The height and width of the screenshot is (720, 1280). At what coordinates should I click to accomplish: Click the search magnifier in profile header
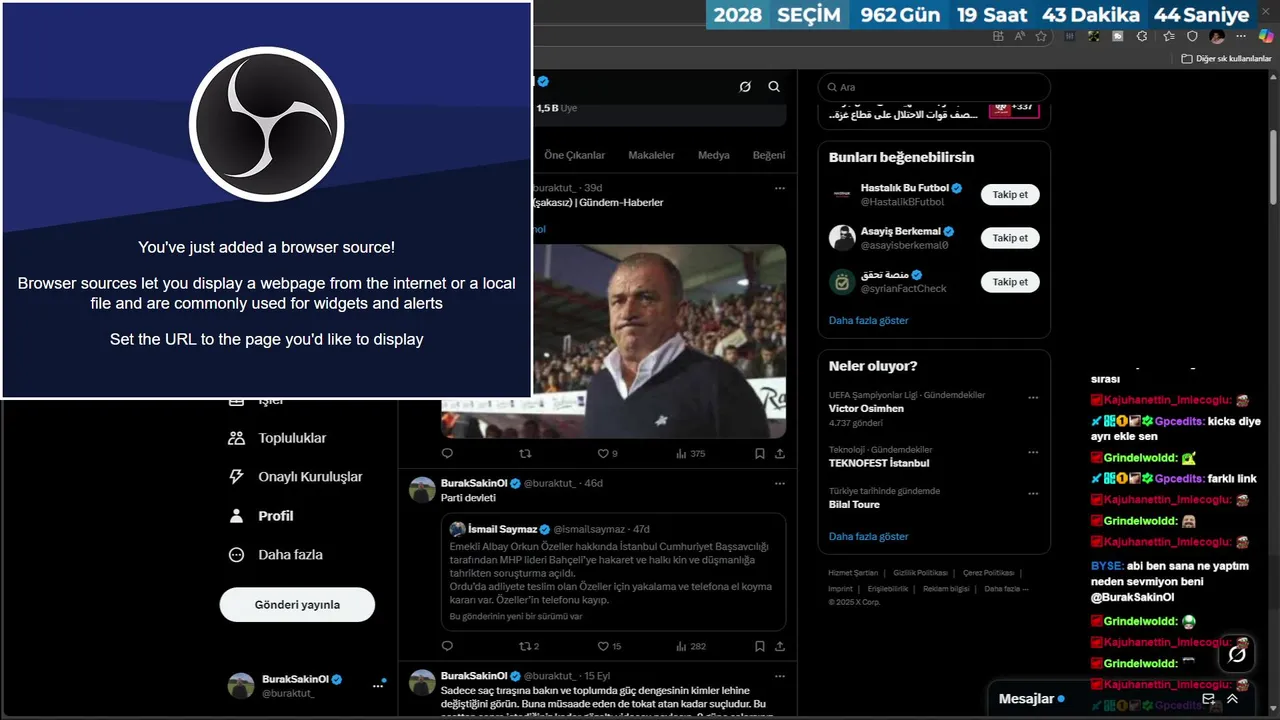point(774,87)
